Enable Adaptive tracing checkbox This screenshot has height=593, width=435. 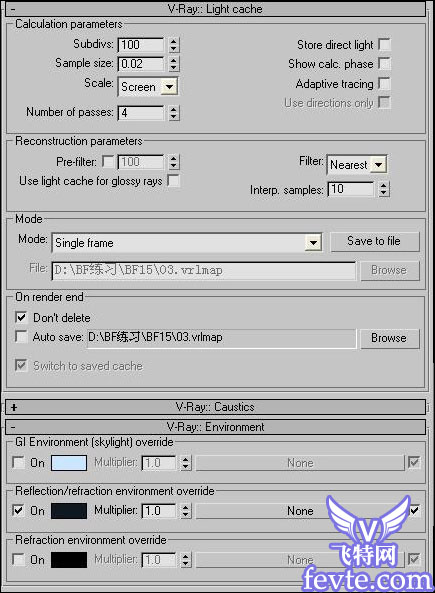point(384,83)
